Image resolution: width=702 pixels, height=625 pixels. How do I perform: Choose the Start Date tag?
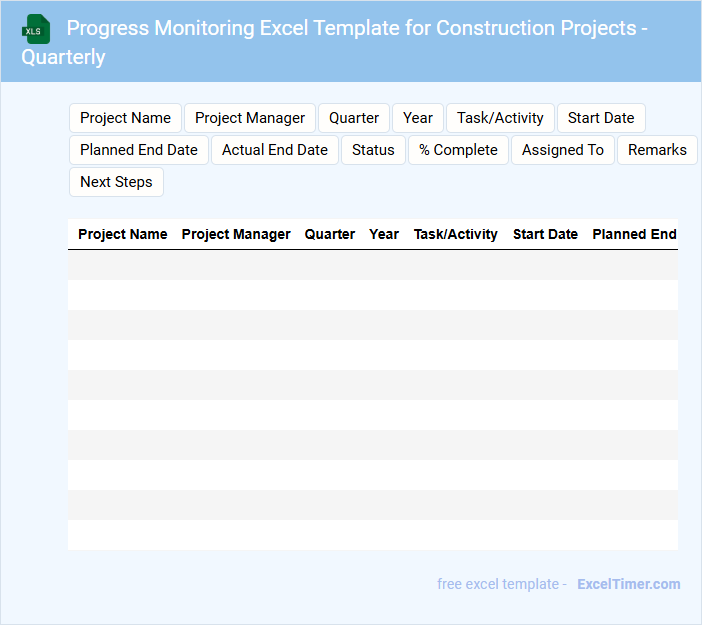[601, 118]
